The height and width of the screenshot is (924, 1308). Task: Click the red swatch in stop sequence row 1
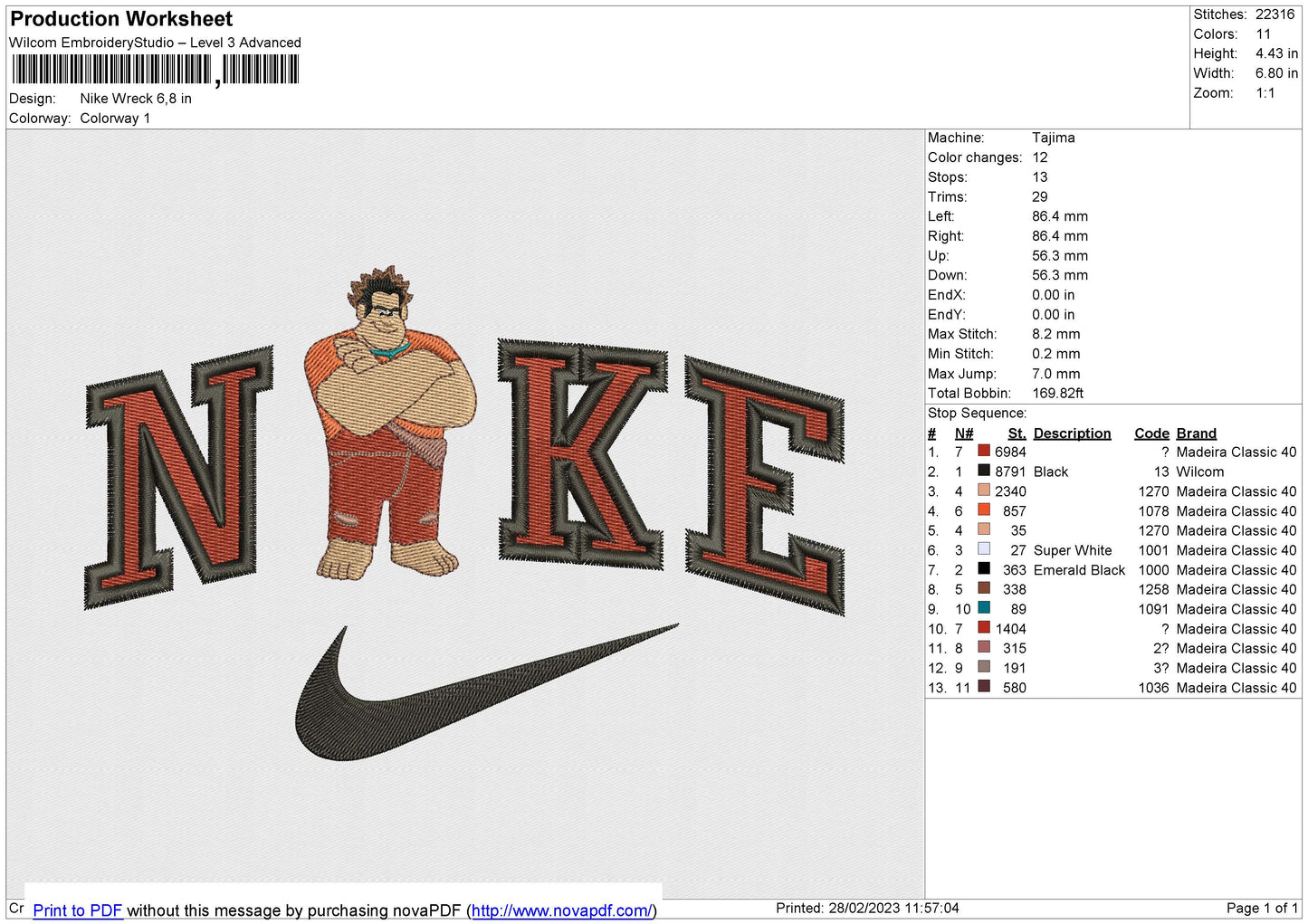point(984,451)
